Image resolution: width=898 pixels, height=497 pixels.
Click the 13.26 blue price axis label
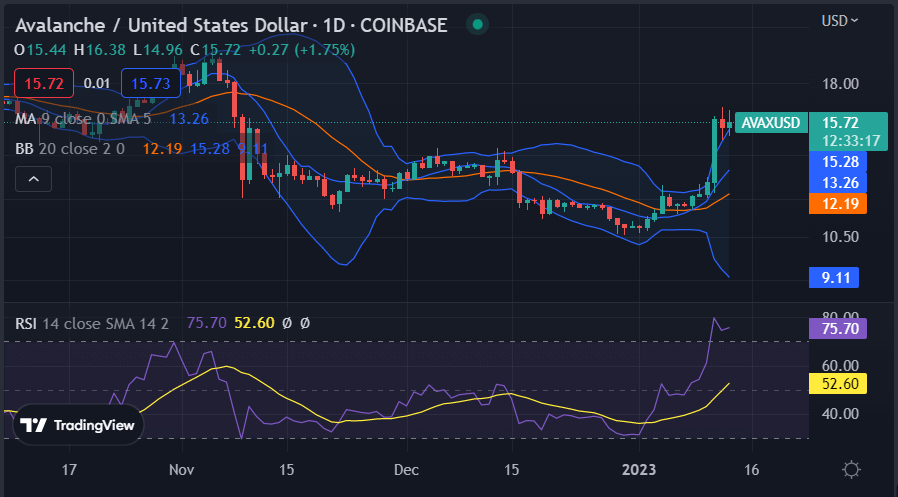837,183
